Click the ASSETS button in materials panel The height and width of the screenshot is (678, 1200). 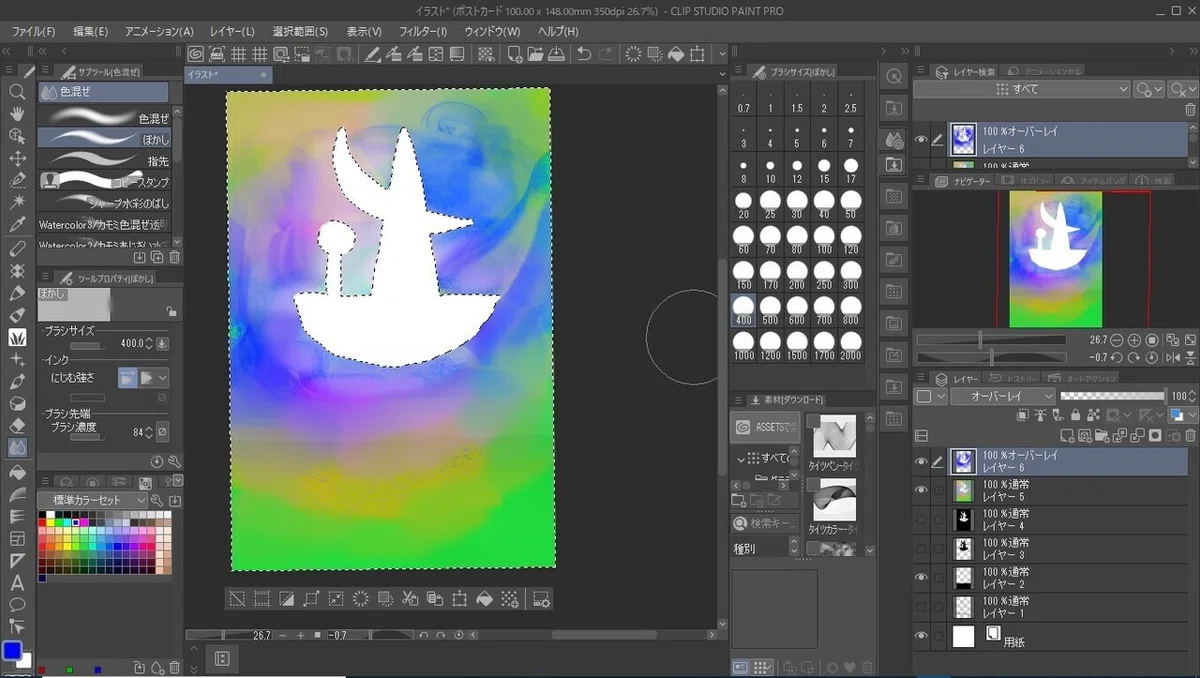(765, 428)
